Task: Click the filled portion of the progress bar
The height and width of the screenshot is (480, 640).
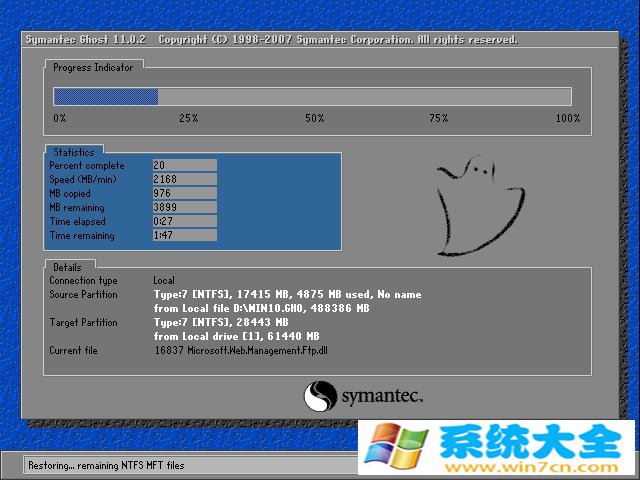Action: (x=106, y=97)
